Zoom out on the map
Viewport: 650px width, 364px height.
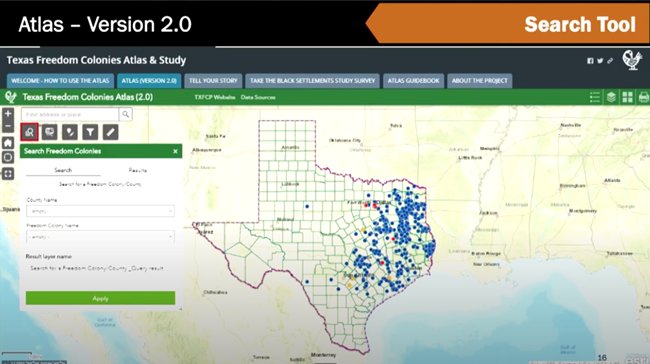point(8,126)
